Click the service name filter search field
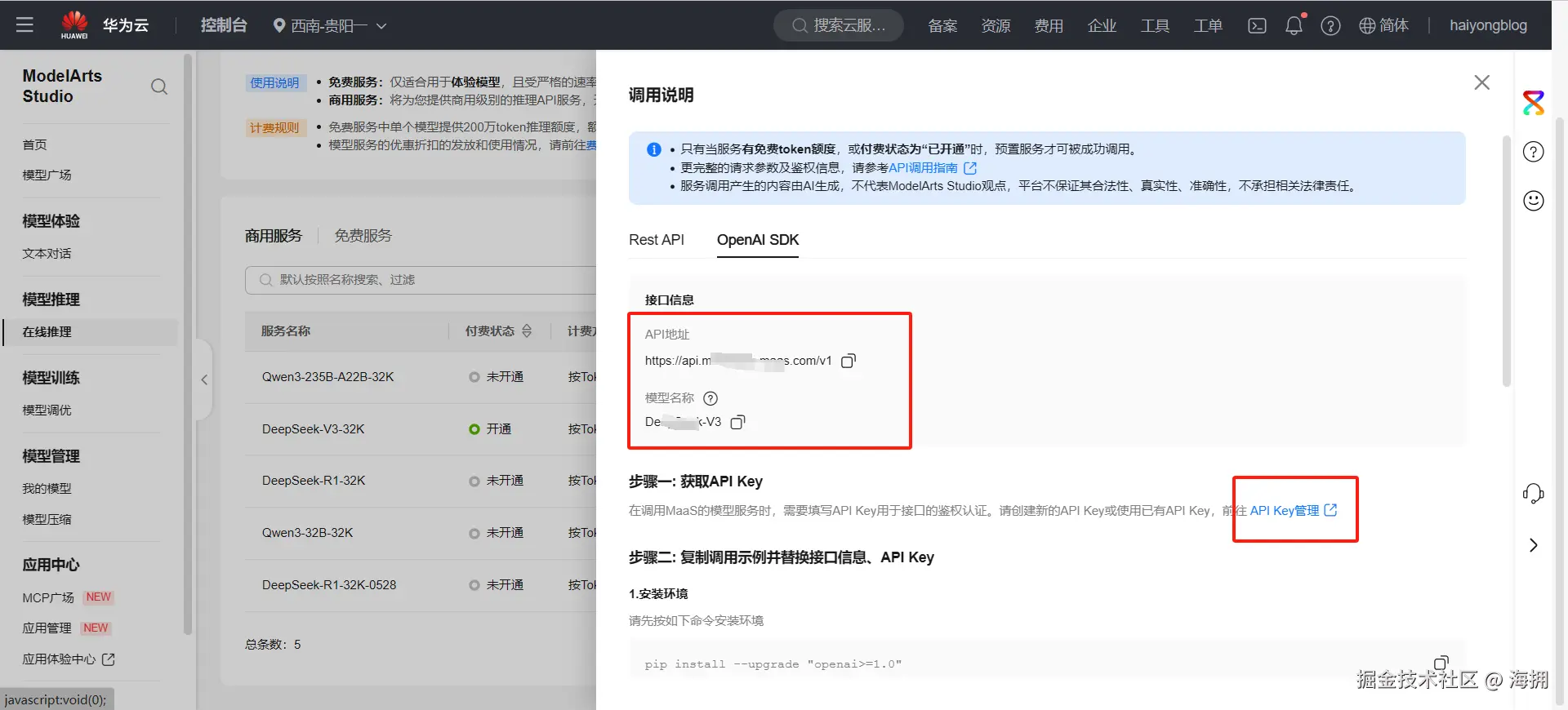 tap(421, 280)
